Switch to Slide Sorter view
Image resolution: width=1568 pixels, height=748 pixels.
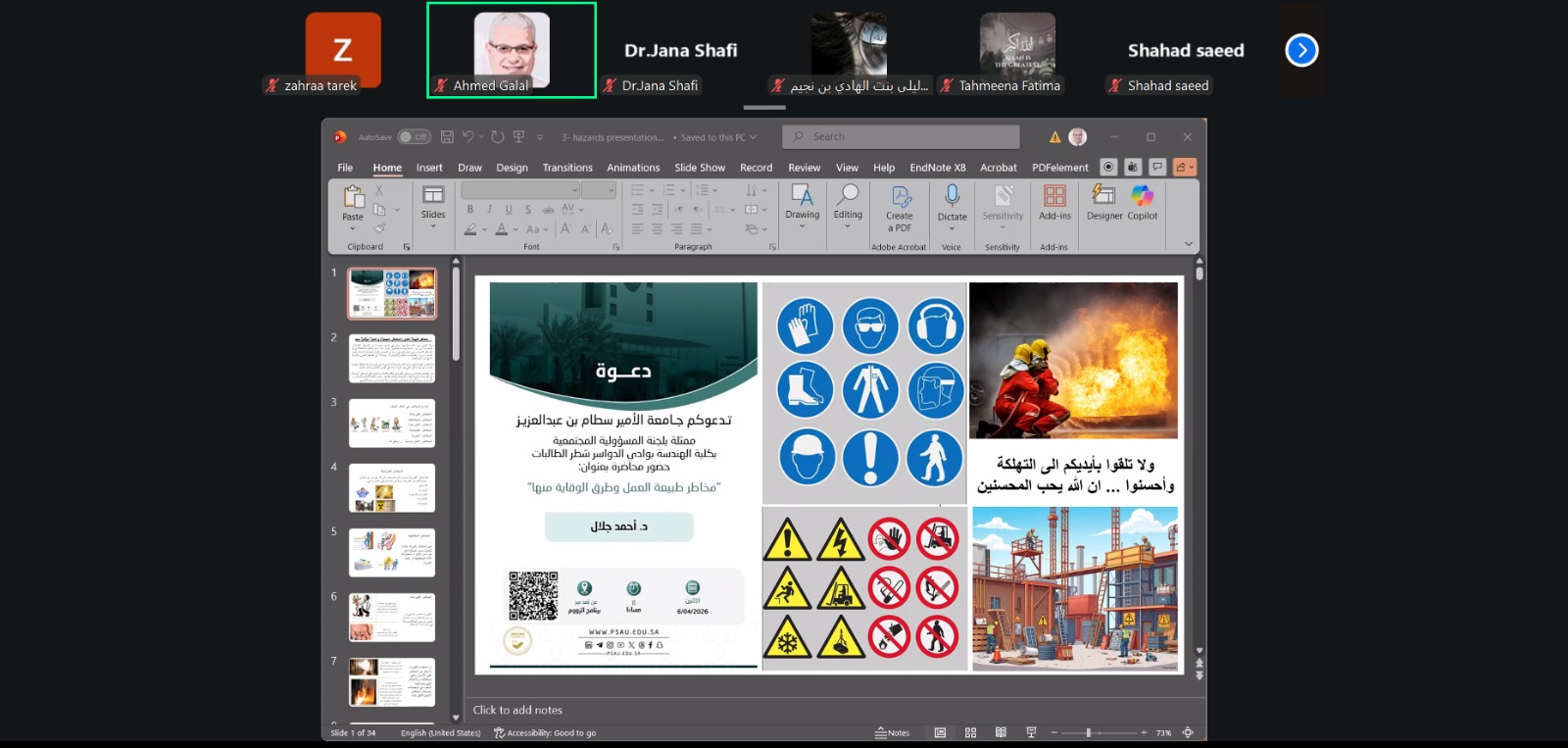coord(970,732)
